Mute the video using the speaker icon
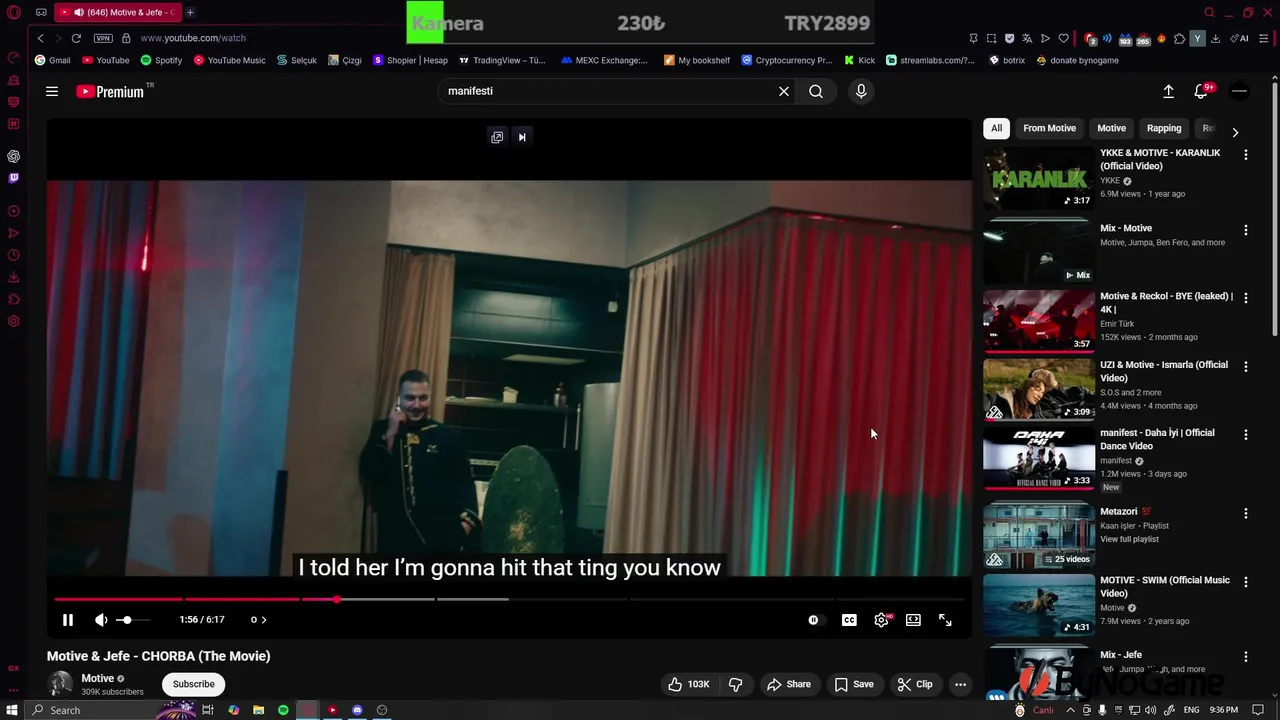The width and height of the screenshot is (1280, 720). point(101,620)
